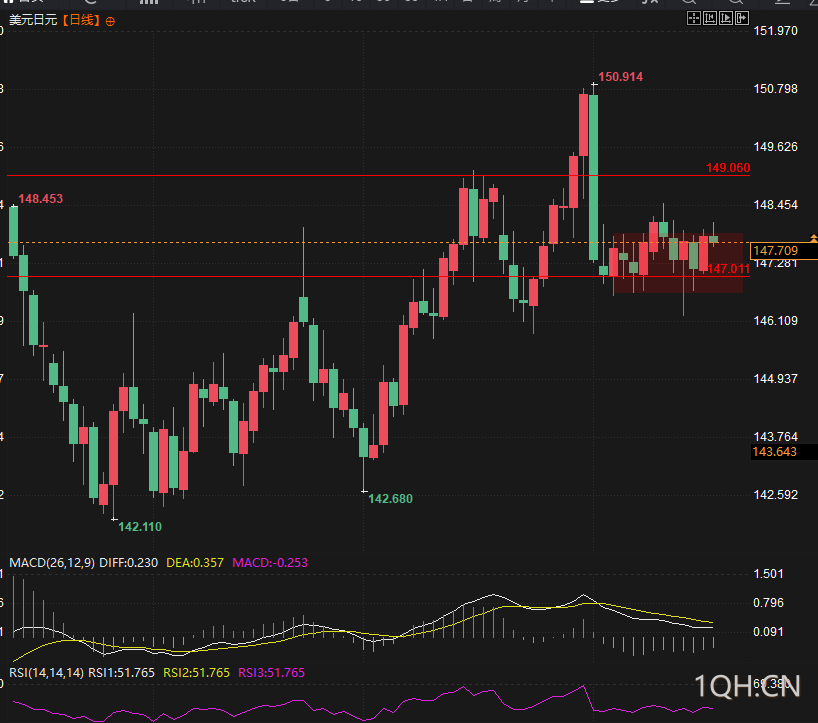Open the 日线 timeframe selector
818x723 pixels.
pyautogui.click(x=81, y=20)
